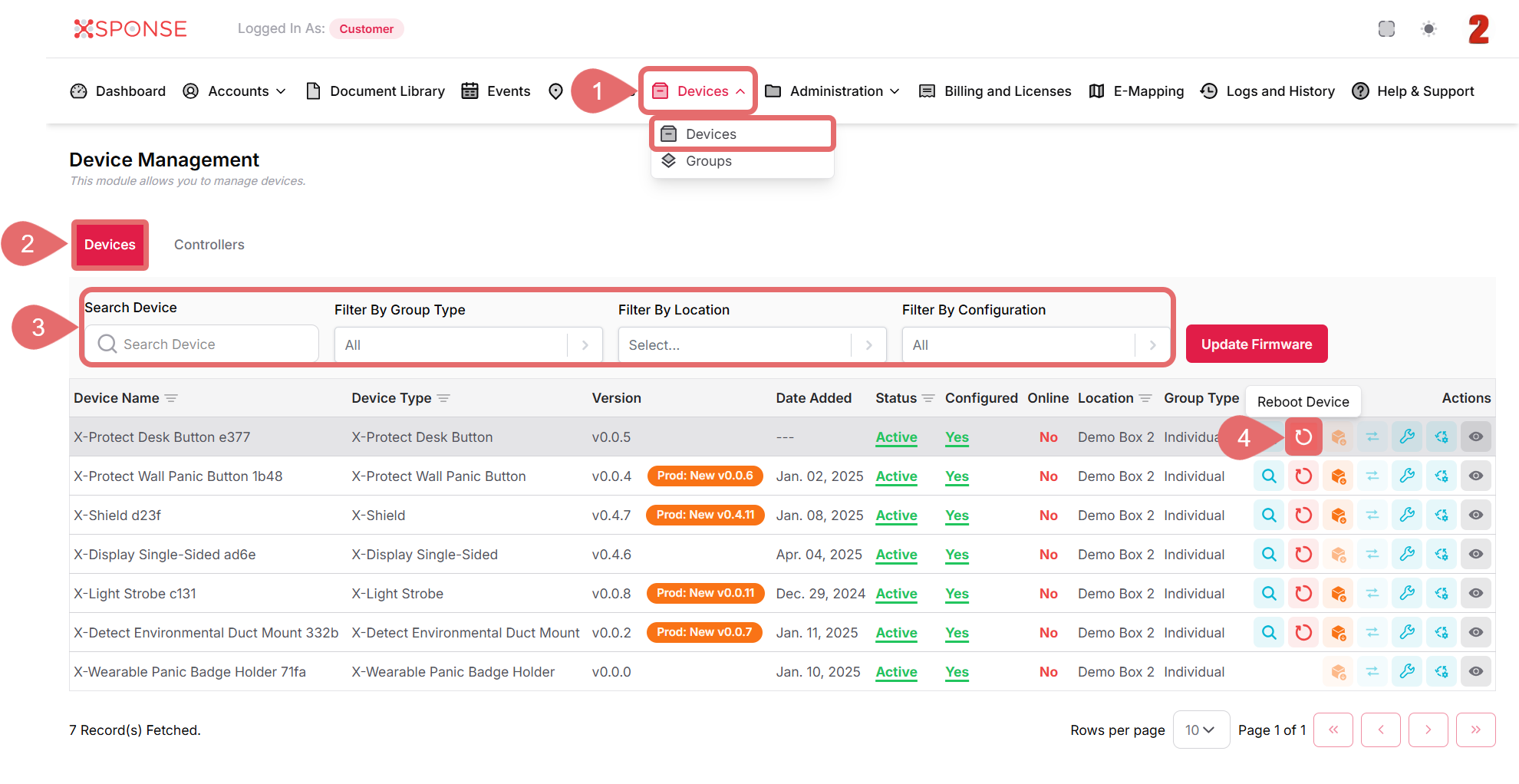
Task: Click magnifier icon for X-Shield d23f row
Action: [1269, 516]
